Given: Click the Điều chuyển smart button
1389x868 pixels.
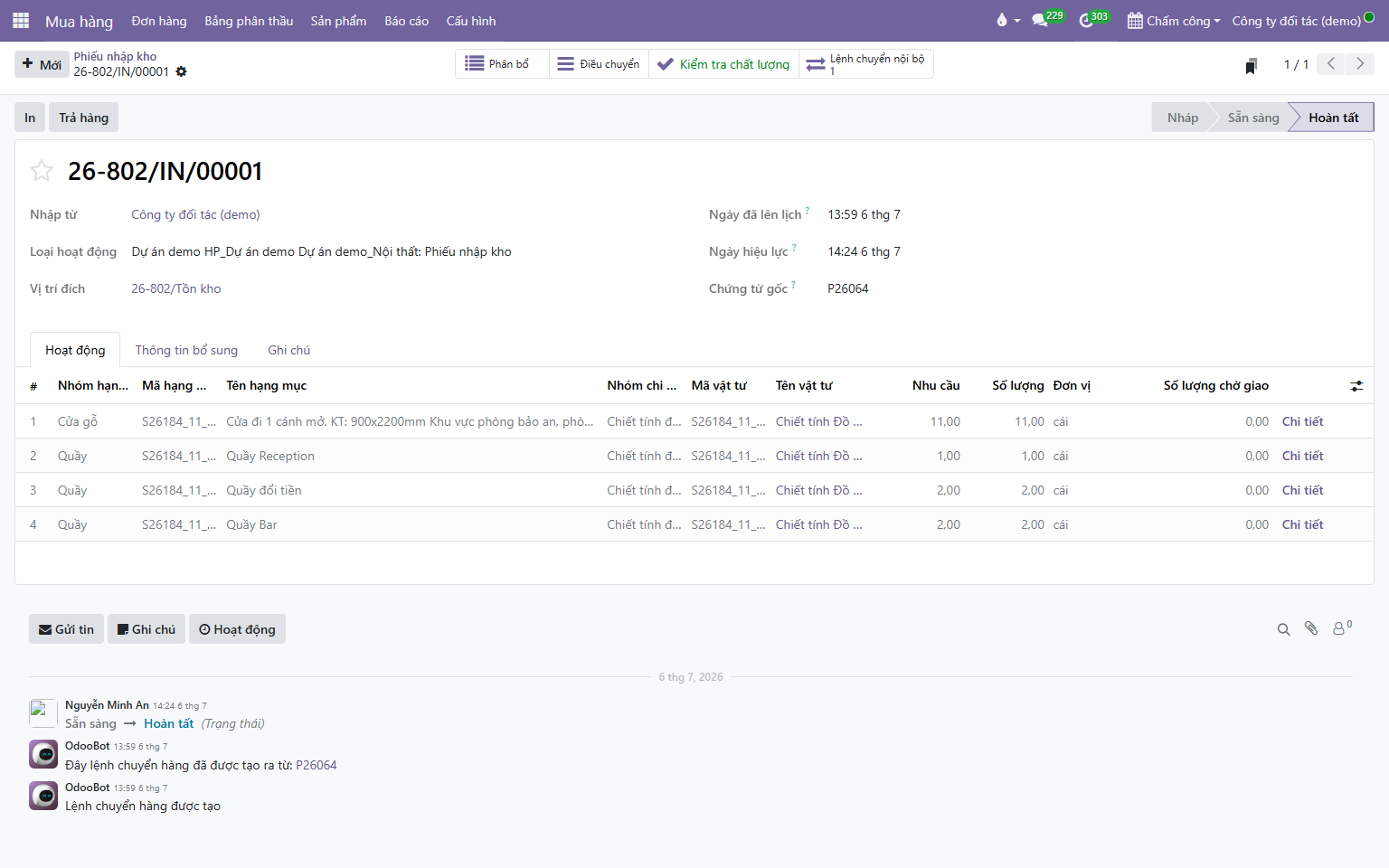Looking at the screenshot, I should 599,64.
